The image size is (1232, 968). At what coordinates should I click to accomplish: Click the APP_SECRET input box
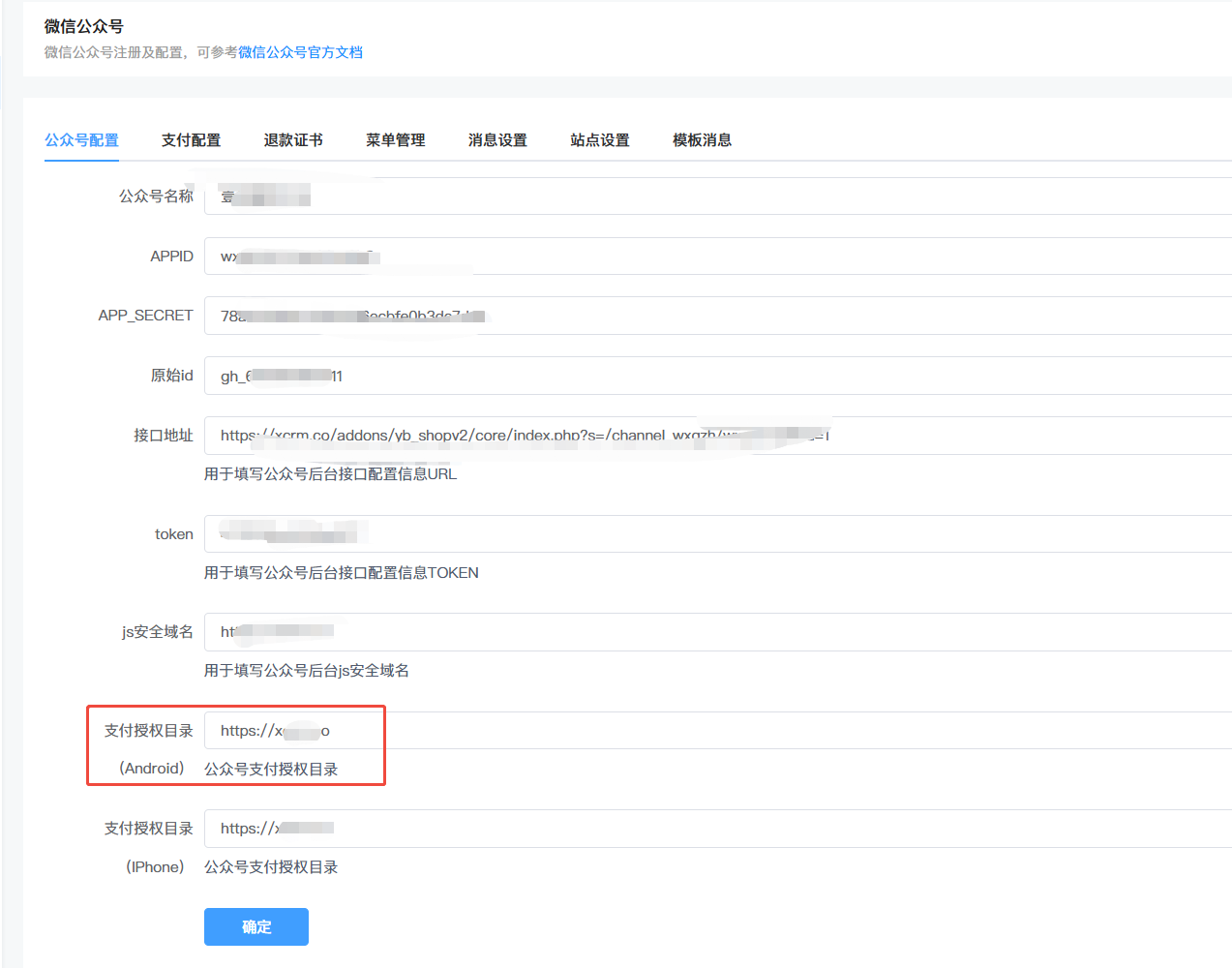716,316
